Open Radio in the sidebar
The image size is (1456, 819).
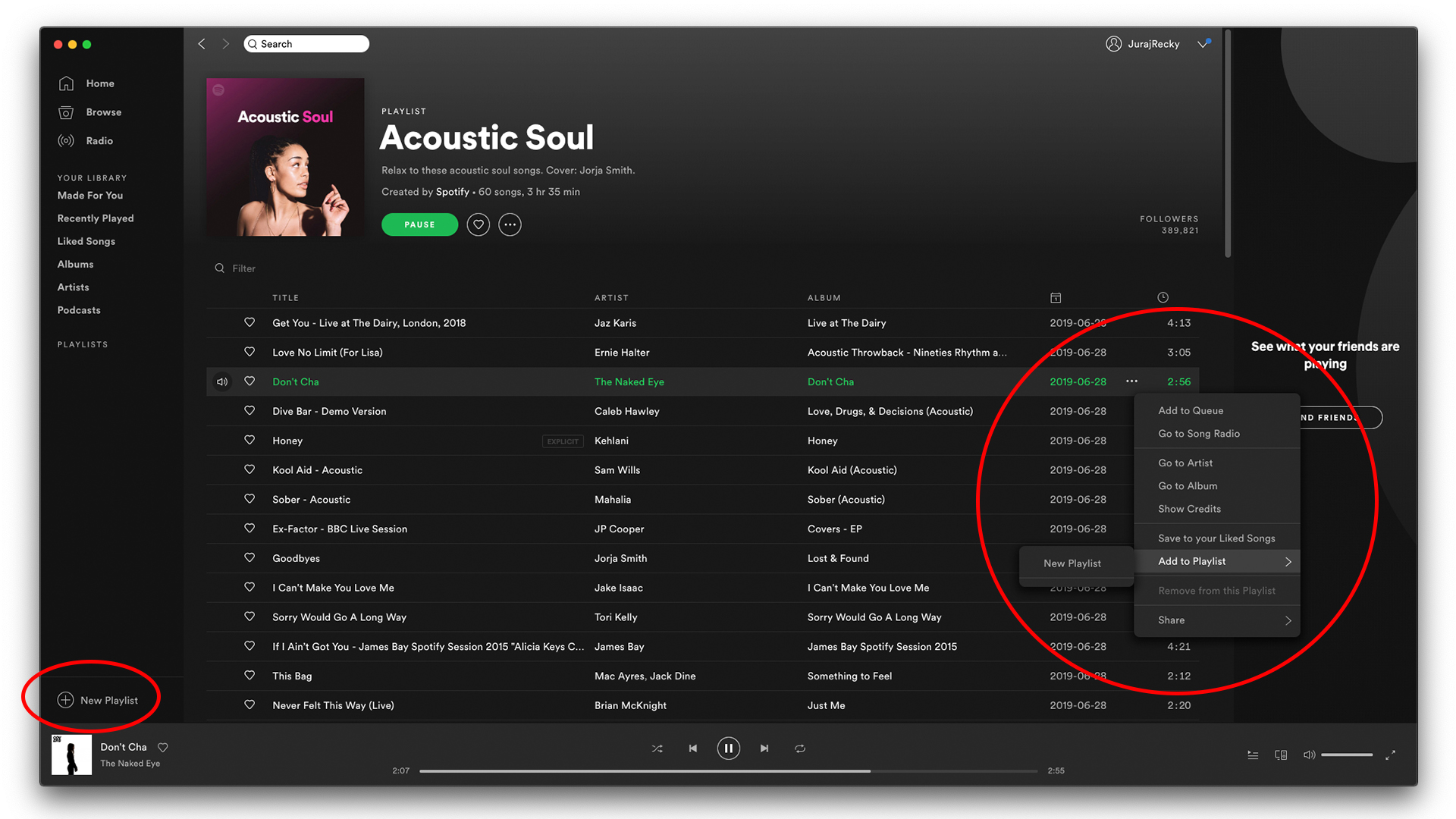tap(85, 141)
